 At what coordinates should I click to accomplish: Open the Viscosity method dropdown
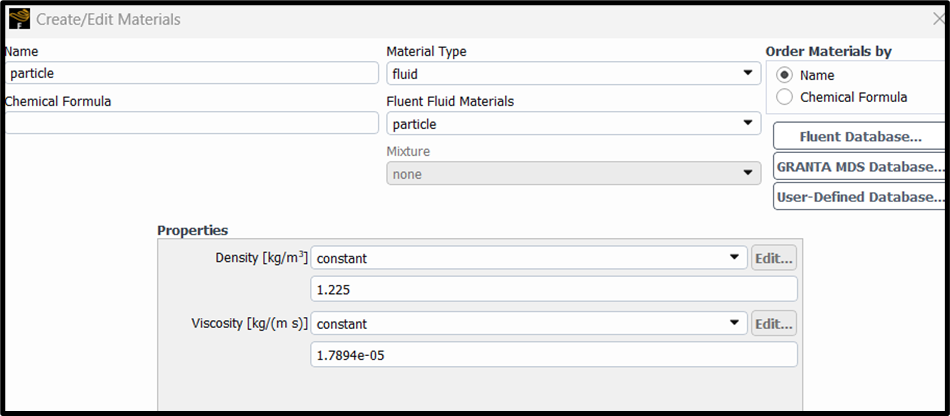tap(528, 324)
